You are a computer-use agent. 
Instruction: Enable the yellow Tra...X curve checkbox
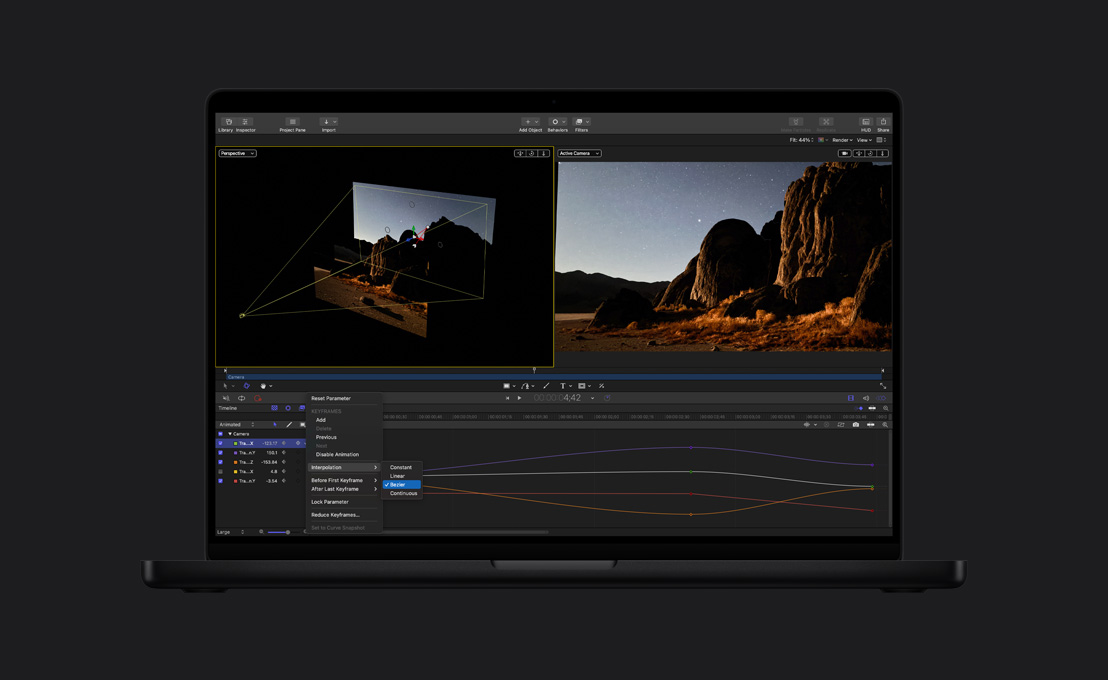click(220, 470)
